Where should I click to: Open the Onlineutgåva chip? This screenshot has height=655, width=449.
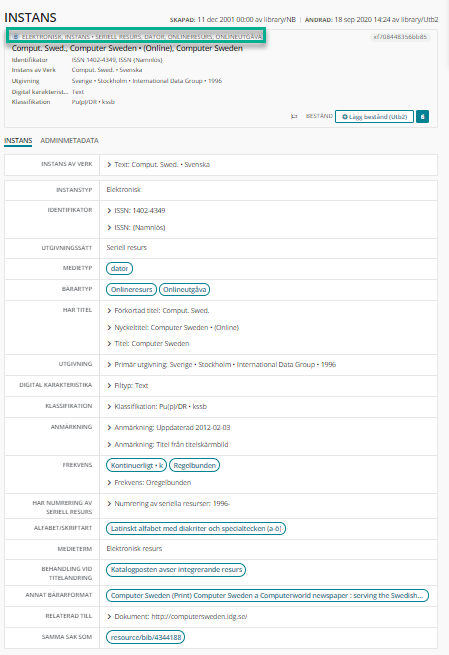point(184,289)
